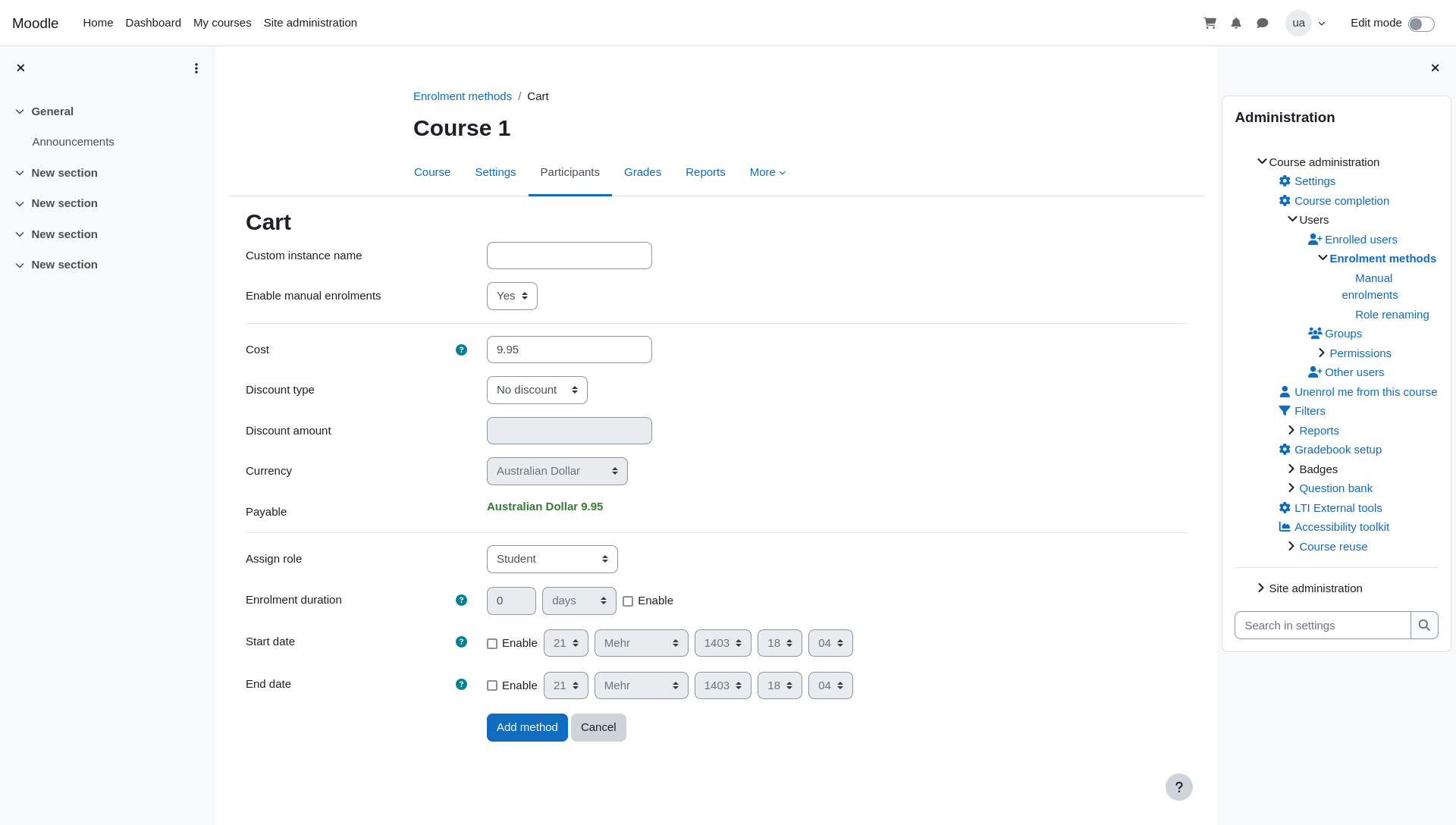Click the Custom instance name field
This screenshot has width=1456, height=825.
[x=570, y=256]
